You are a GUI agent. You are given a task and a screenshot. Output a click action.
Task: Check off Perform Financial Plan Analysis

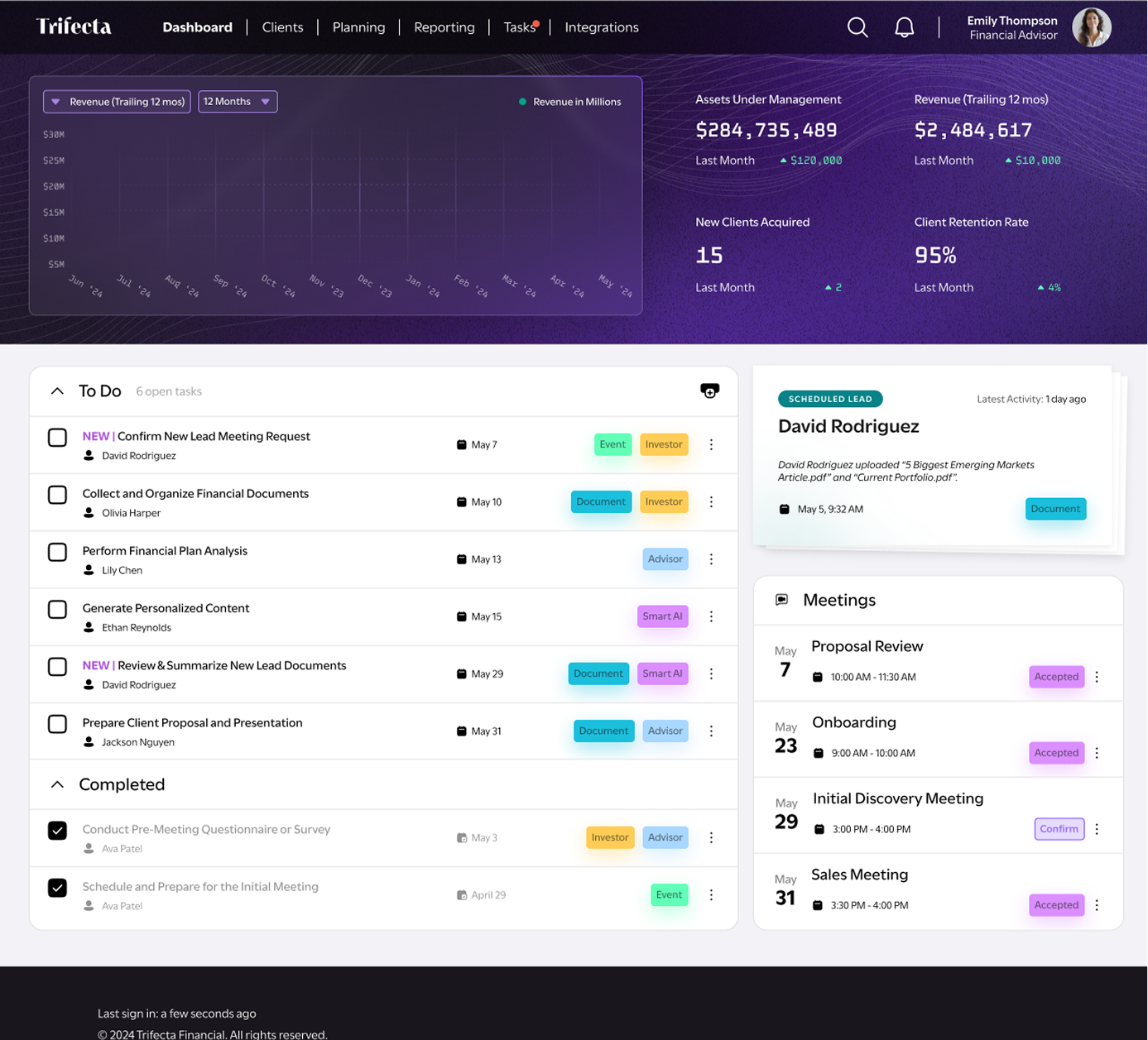(57, 552)
